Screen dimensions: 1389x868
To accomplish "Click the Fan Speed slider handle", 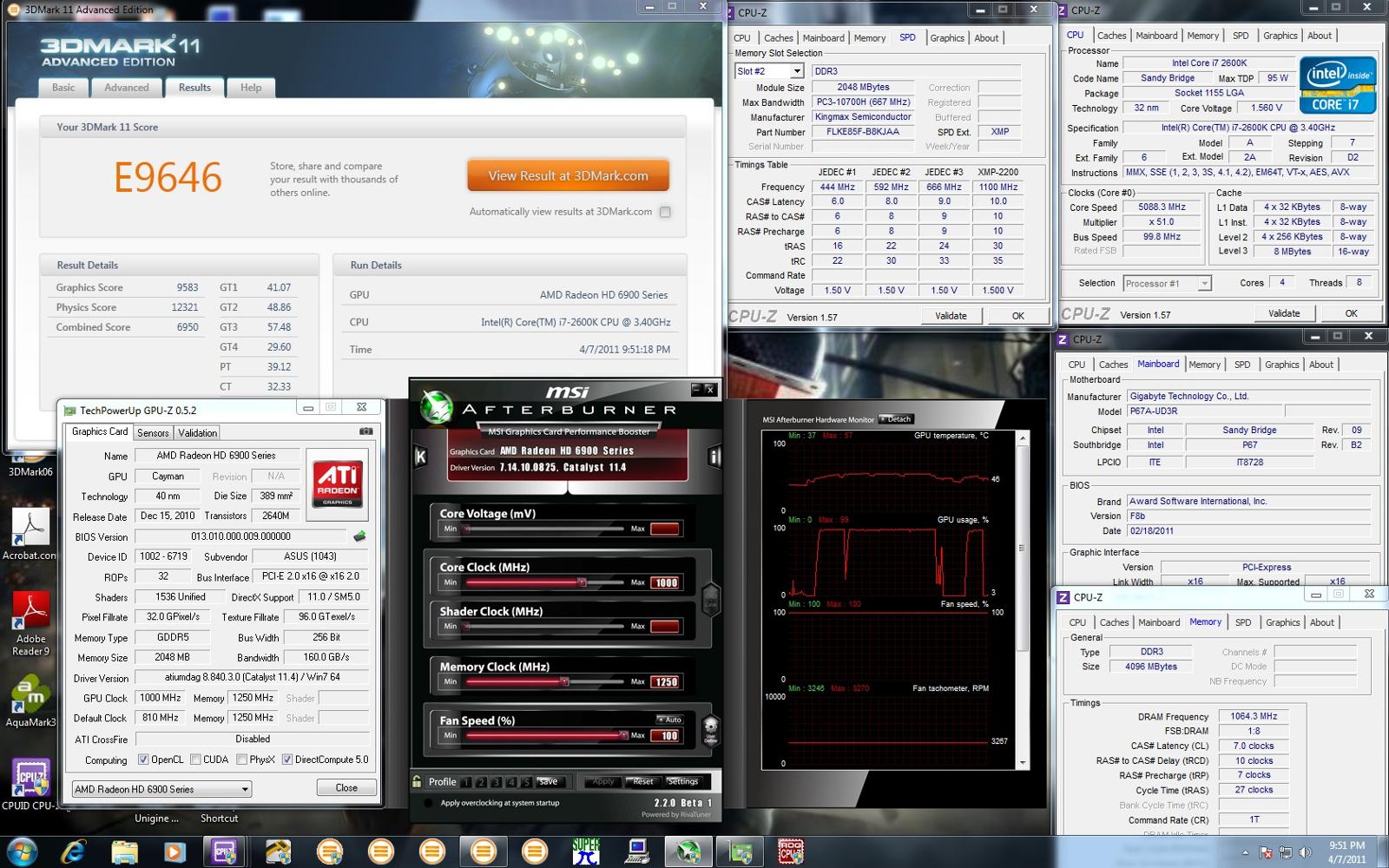I will 623,735.
